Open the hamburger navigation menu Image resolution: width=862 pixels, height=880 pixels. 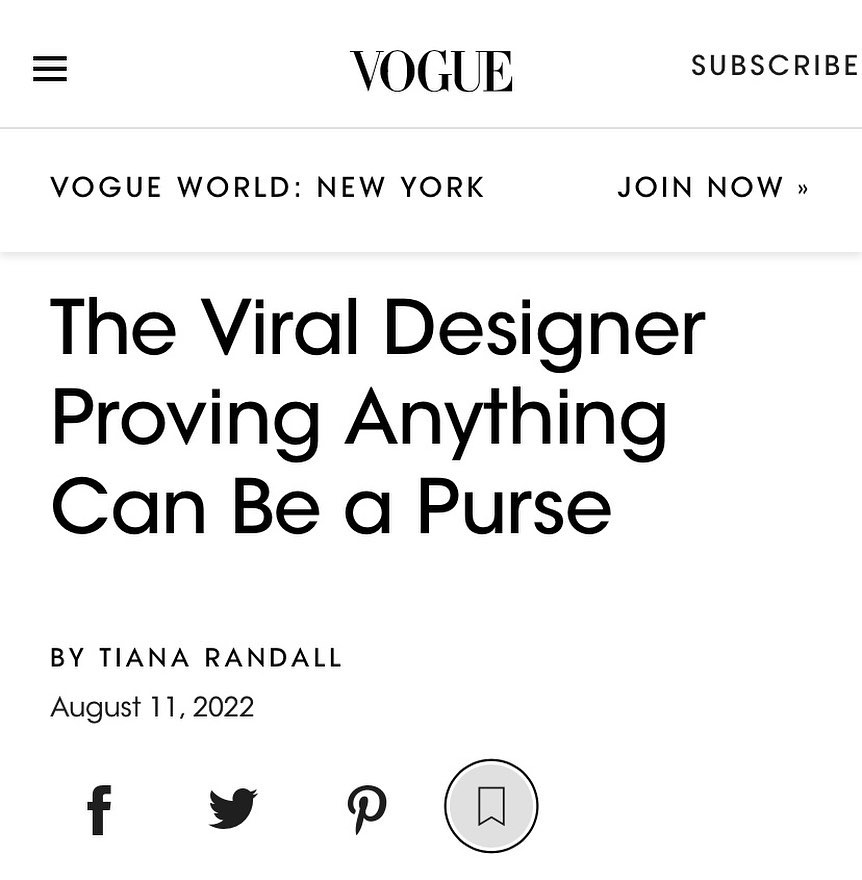pyautogui.click(x=50, y=69)
